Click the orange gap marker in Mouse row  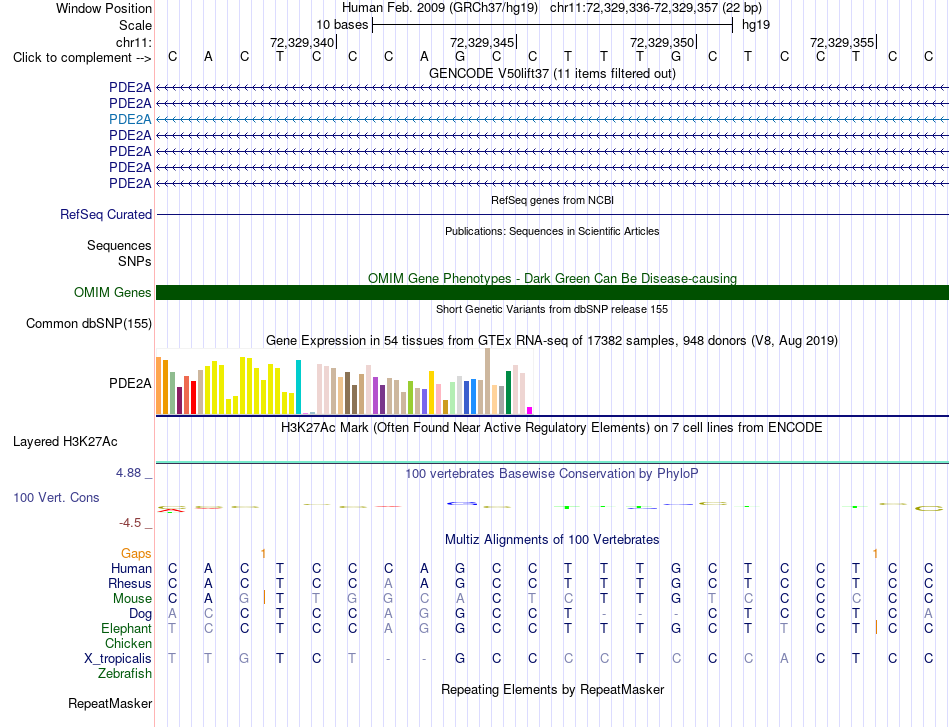pos(265,597)
